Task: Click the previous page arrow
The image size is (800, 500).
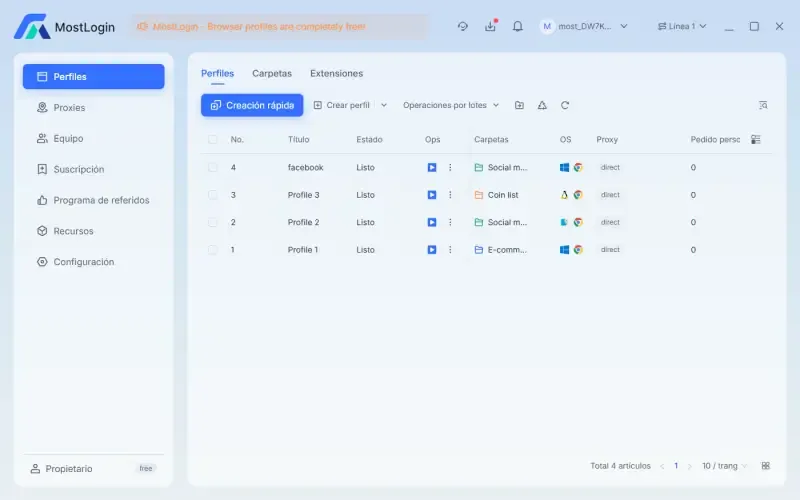Action: [x=662, y=466]
